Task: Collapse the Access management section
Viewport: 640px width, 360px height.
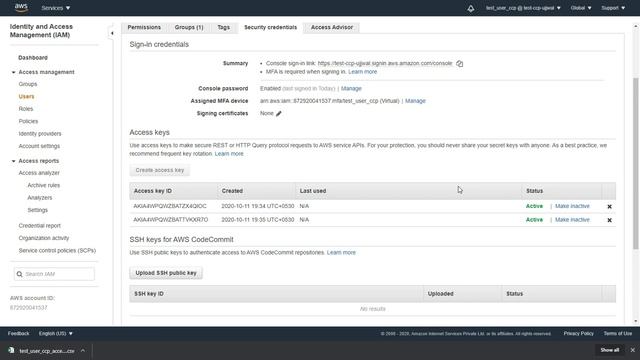Action: tap(13, 72)
